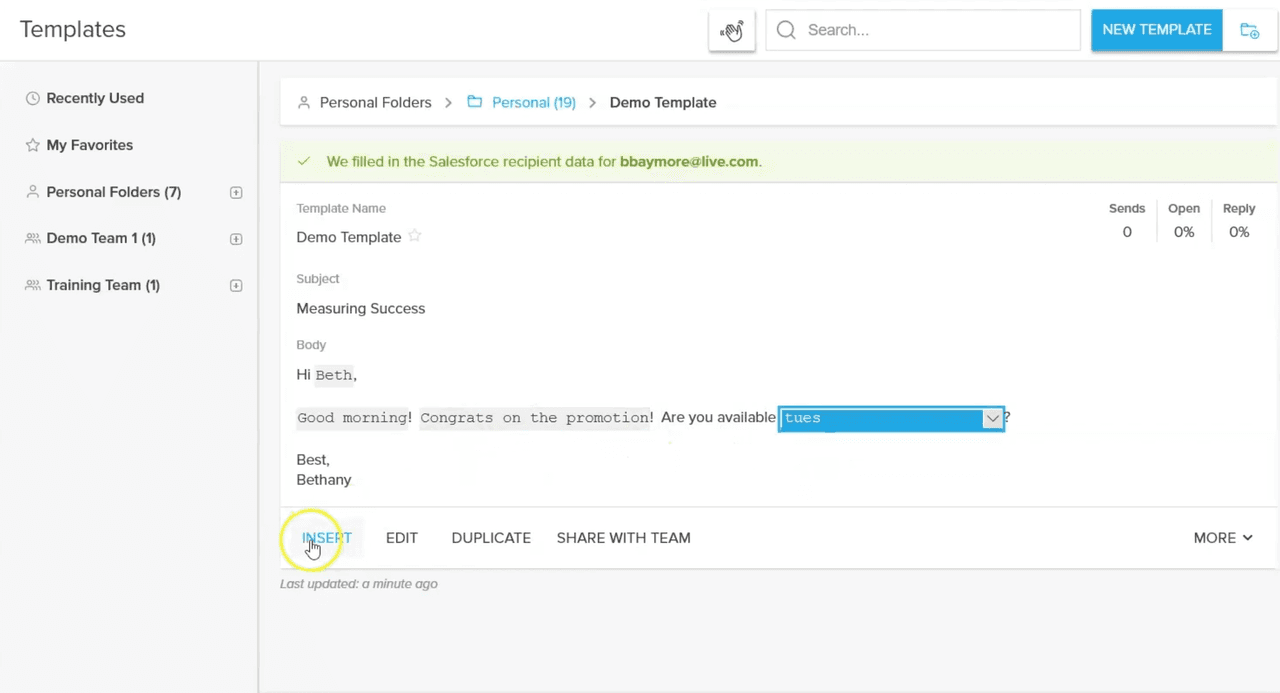
Task: Click the waving hand icon near the search bar
Action: coord(731,30)
